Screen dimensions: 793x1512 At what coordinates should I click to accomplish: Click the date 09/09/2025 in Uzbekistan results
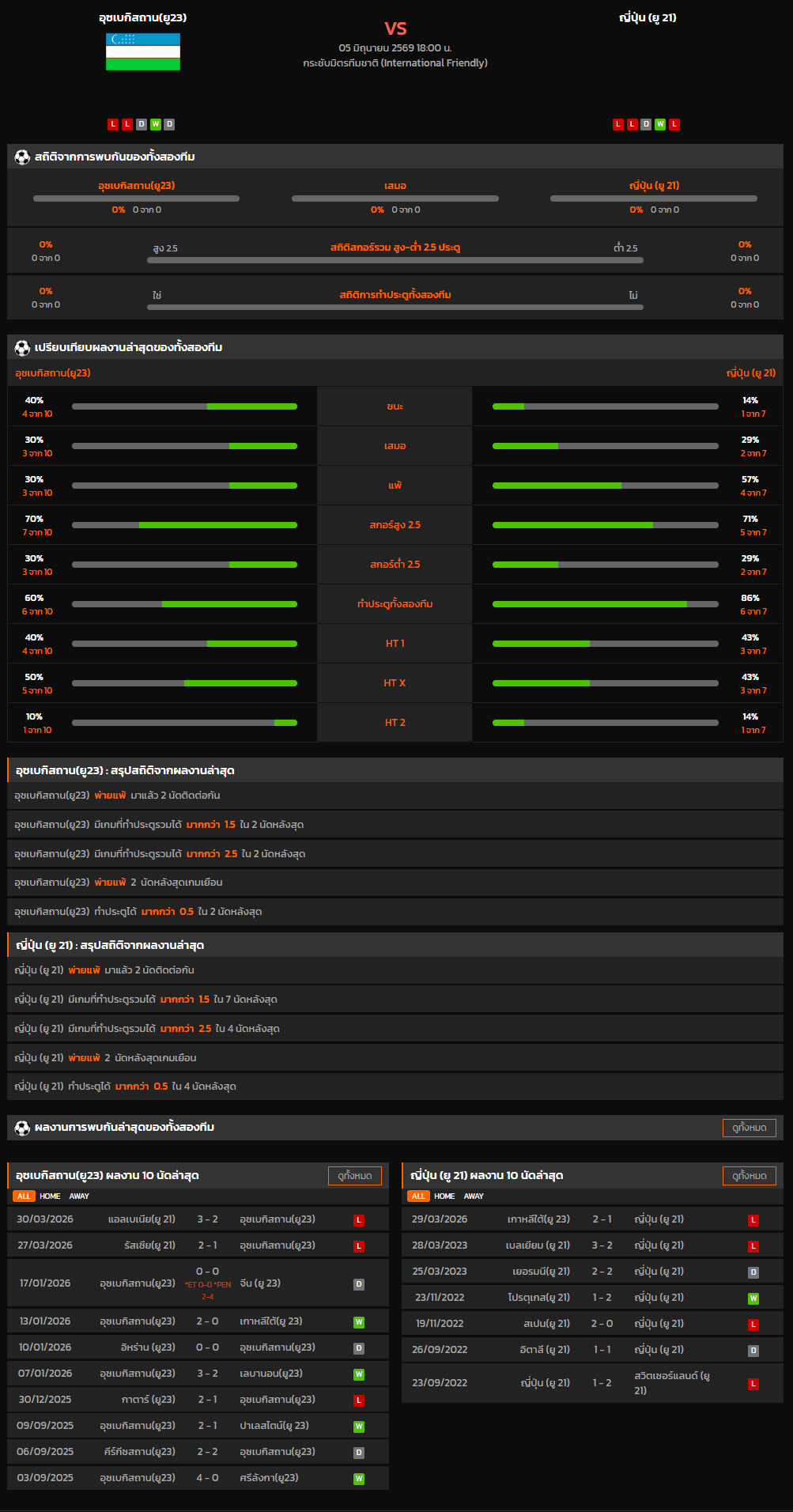pos(45,1426)
